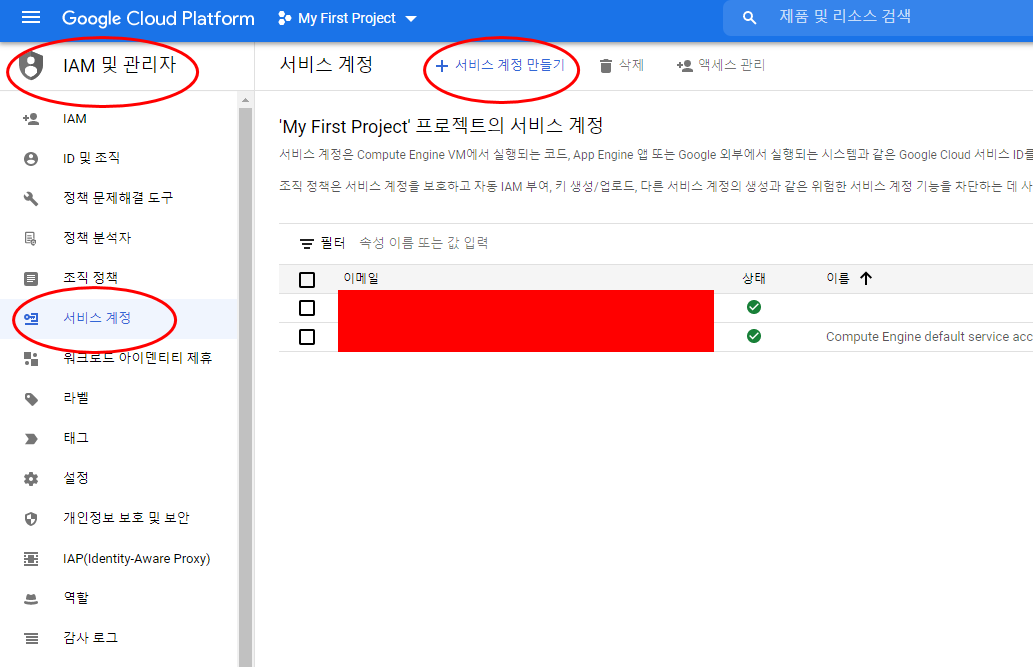1033x667 pixels.
Task: Click the plus icon of 서비스 계정 만들기
Action: coord(442,66)
